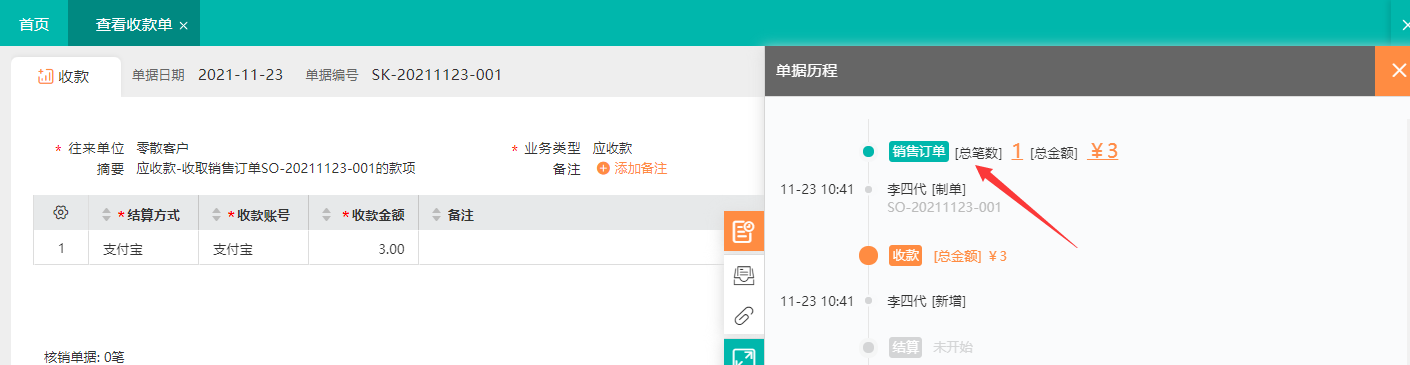Click the 销售订单 green tag

coord(918,151)
